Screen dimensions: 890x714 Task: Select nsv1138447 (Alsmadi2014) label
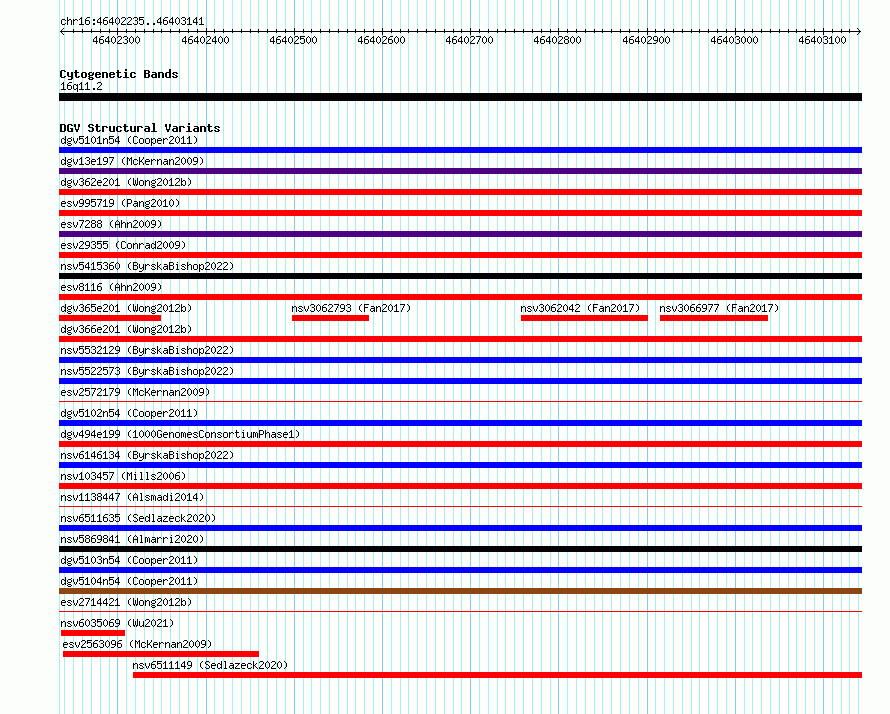[x=132, y=497]
